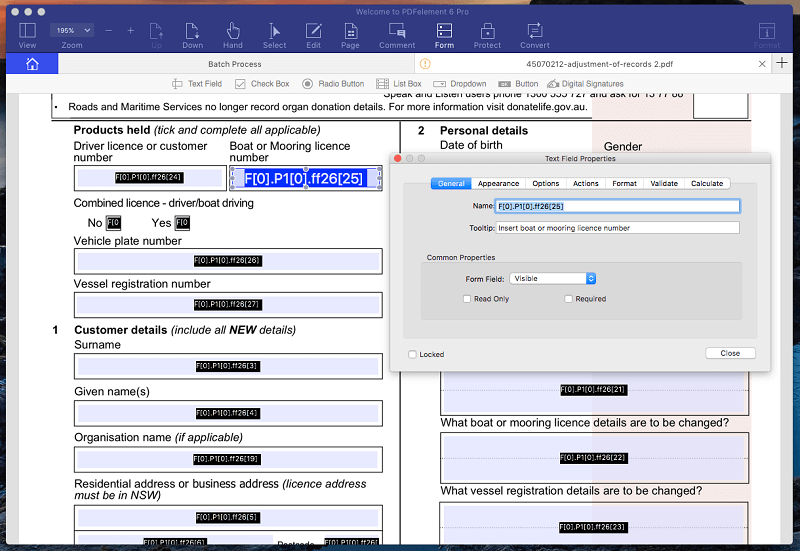Open the Appearance tab
Image resolution: width=800 pixels, height=551 pixels.
pos(498,184)
